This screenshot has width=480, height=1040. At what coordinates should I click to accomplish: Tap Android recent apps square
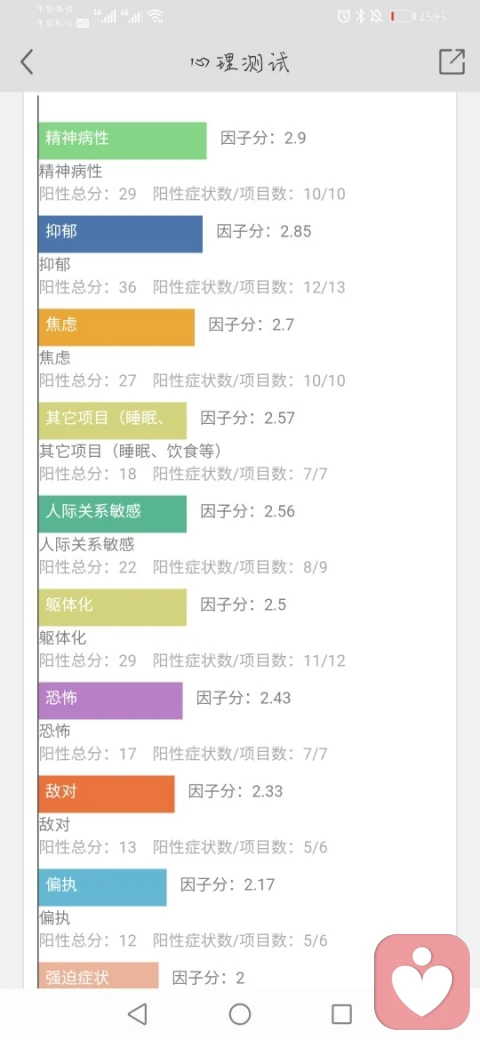tap(341, 1014)
